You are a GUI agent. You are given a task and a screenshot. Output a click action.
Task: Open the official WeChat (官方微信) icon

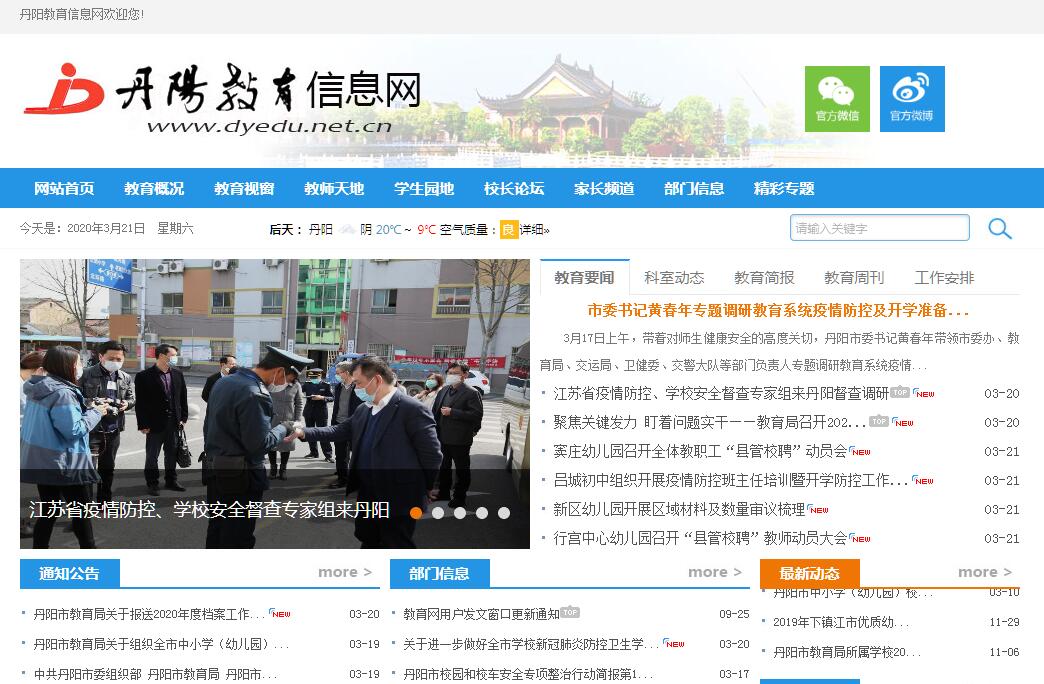click(837, 99)
